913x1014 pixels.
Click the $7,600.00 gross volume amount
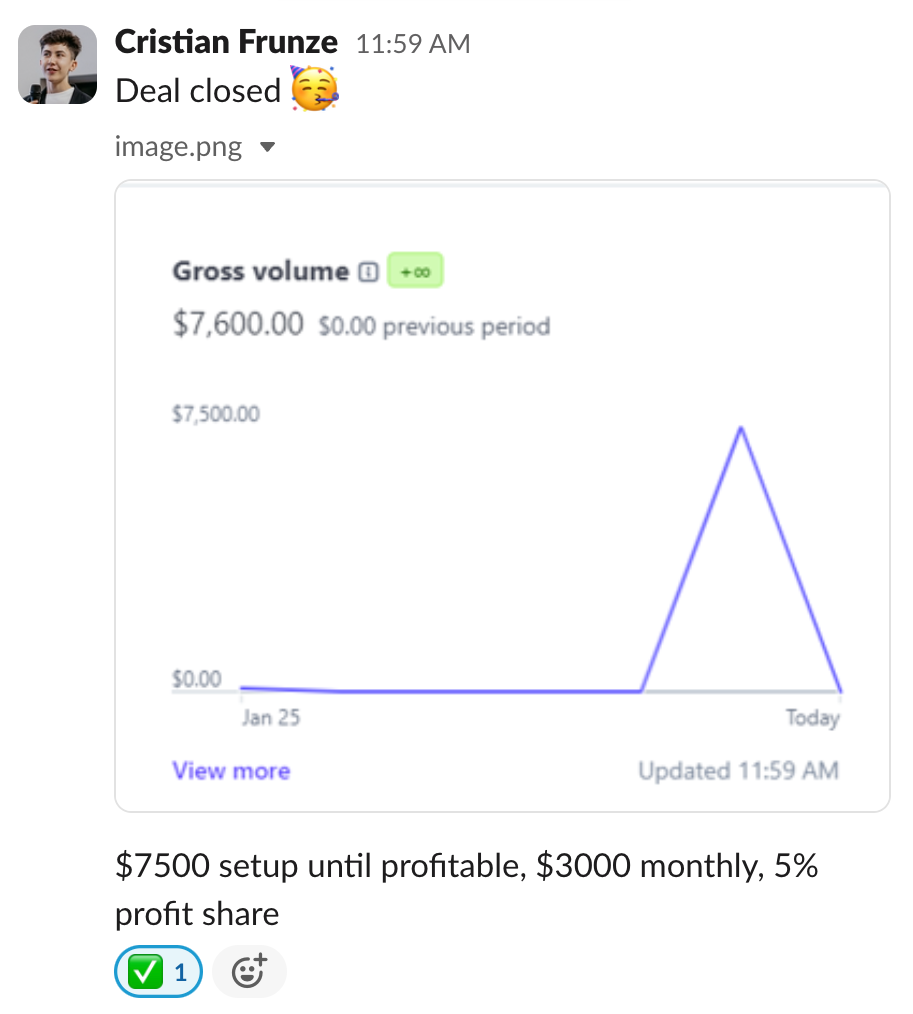(238, 325)
